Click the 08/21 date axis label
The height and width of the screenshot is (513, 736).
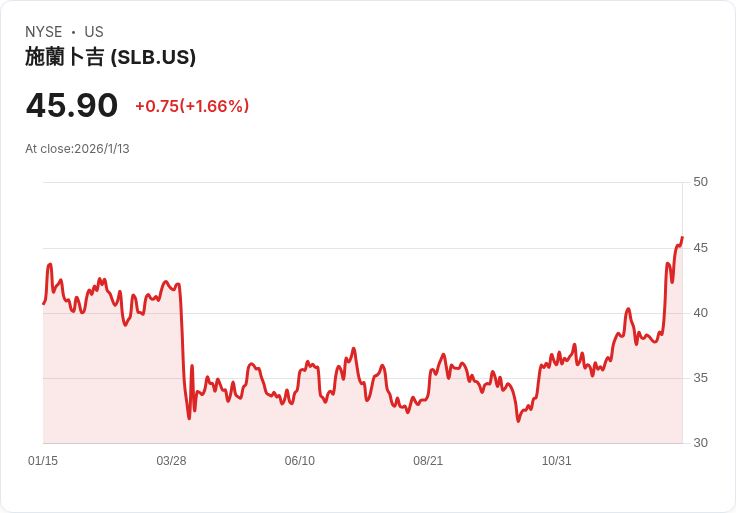point(428,461)
